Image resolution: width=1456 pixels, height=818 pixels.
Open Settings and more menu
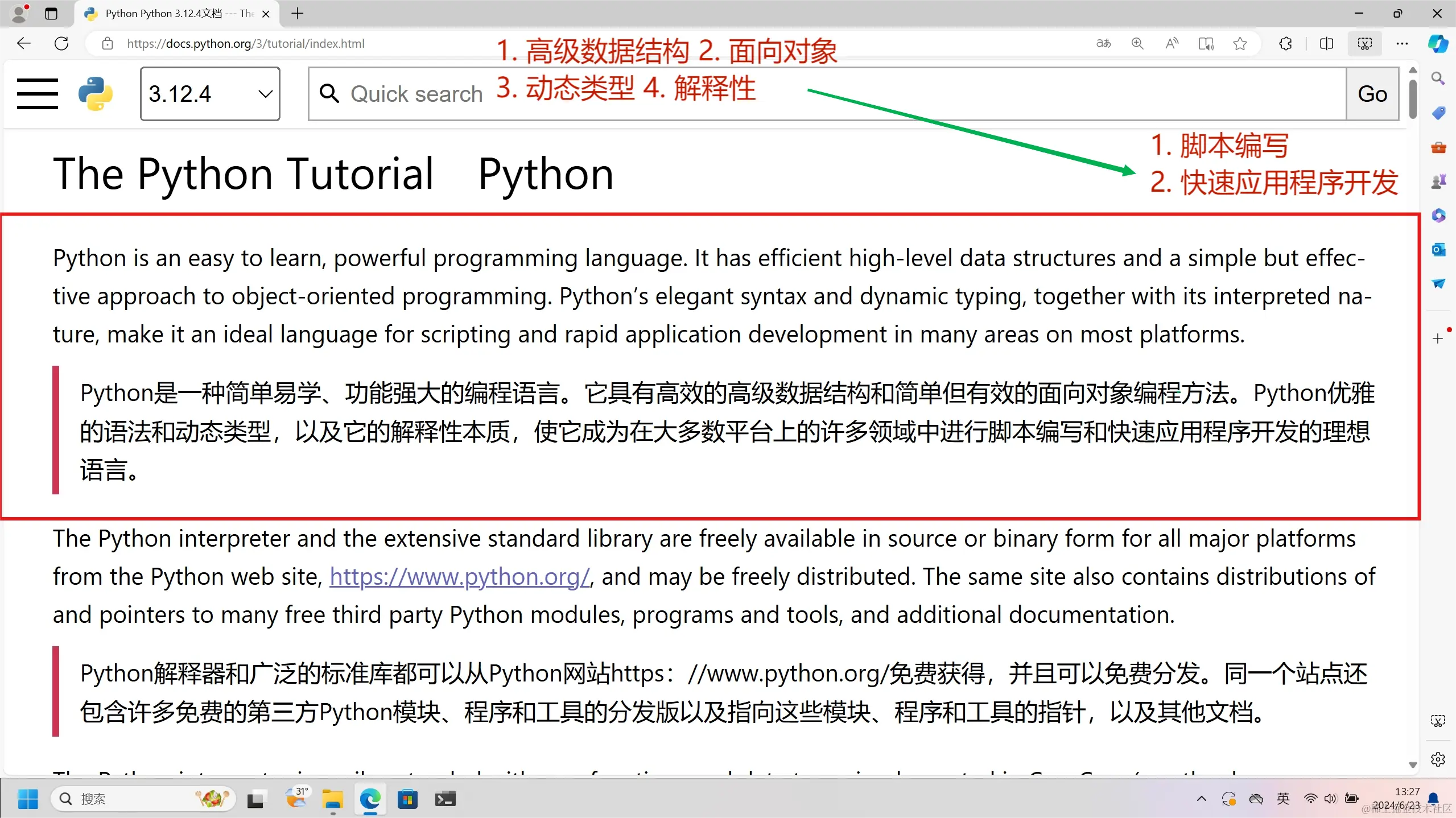1402,44
